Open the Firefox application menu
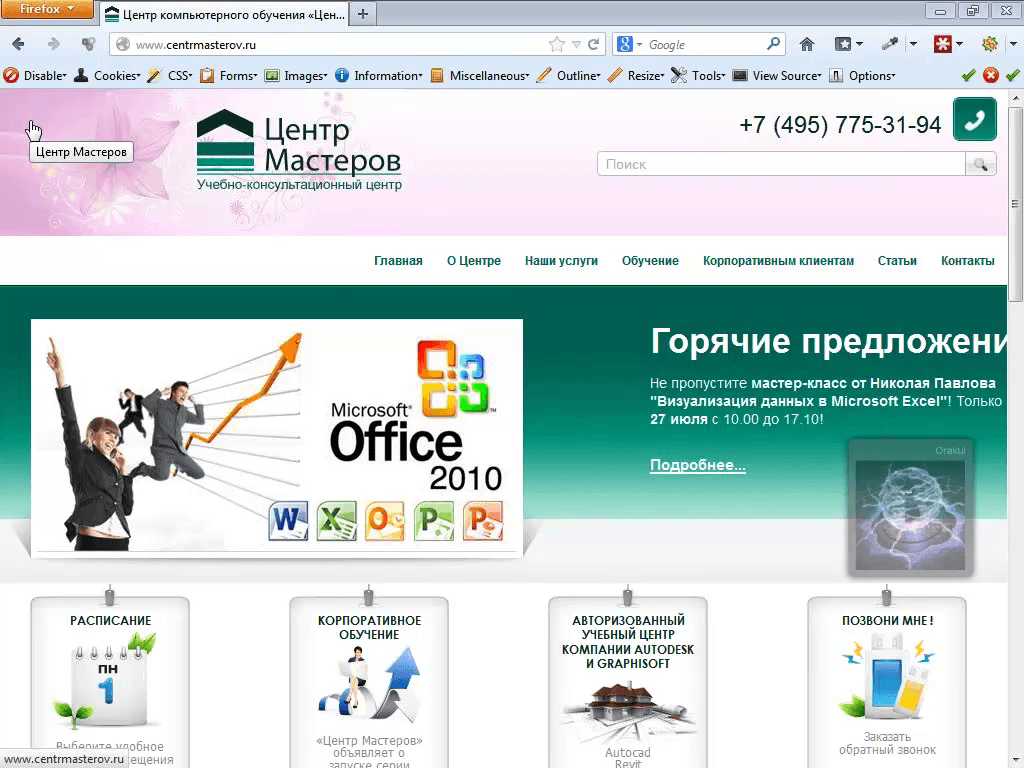 point(46,9)
